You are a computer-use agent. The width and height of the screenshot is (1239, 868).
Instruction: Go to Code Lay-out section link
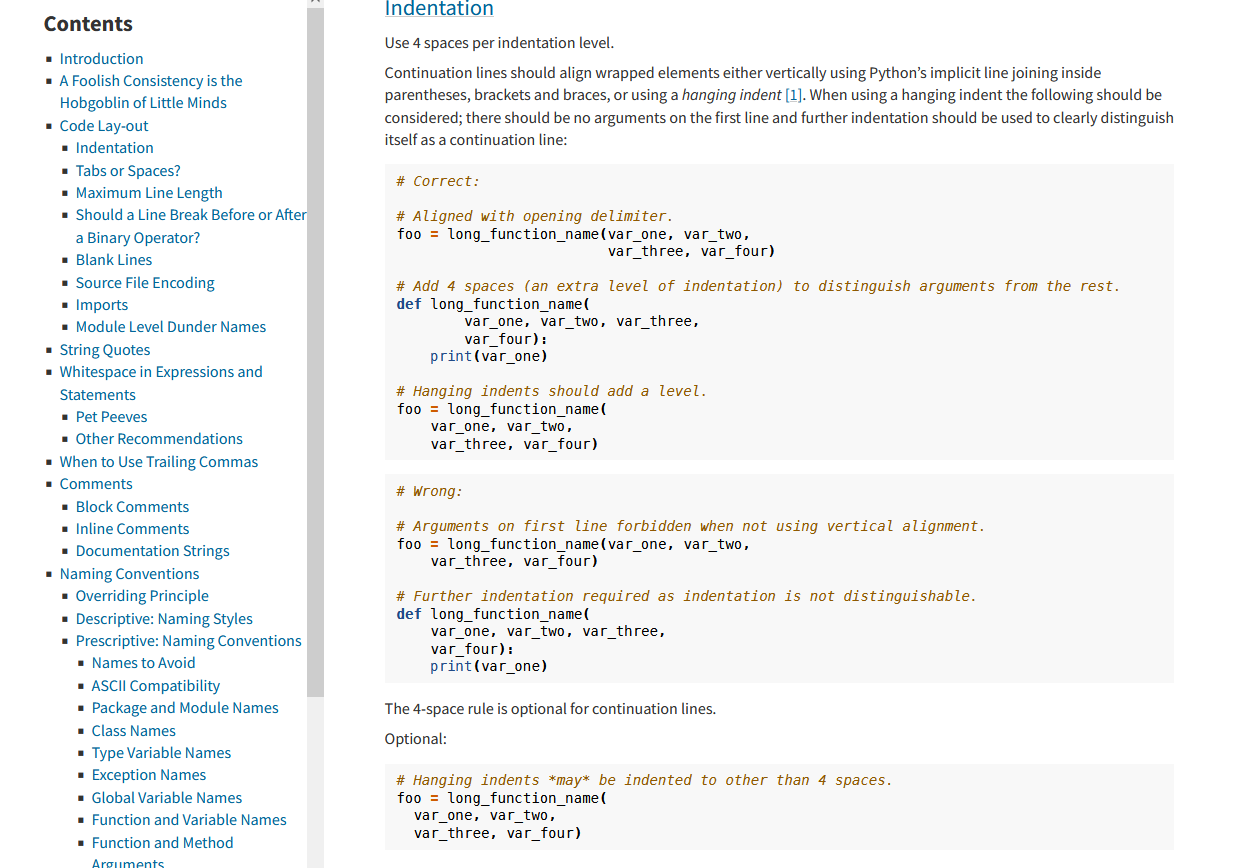tap(104, 126)
